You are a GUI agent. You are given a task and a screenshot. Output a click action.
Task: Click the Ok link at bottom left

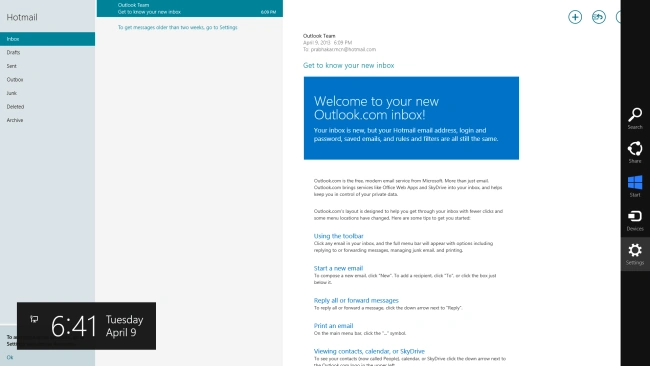click(x=10, y=357)
